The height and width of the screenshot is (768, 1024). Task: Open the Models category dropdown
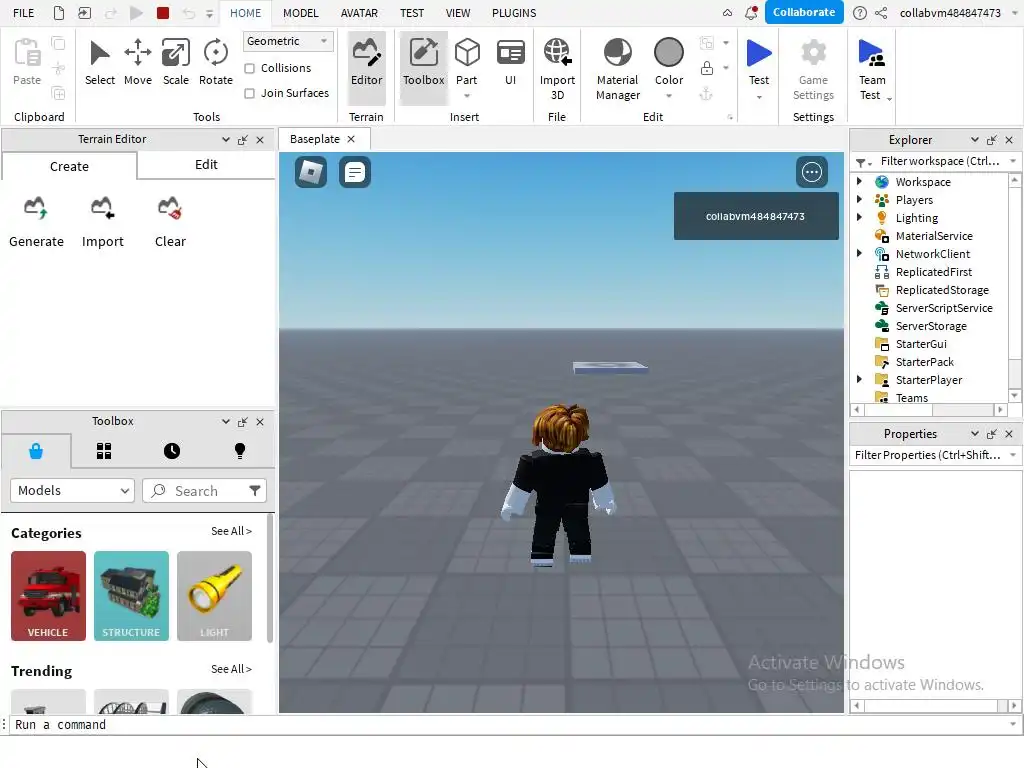pos(72,490)
